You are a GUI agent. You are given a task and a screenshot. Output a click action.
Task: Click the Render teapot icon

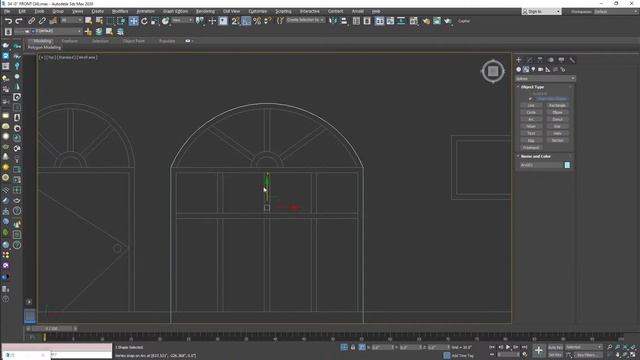coord(448,21)
